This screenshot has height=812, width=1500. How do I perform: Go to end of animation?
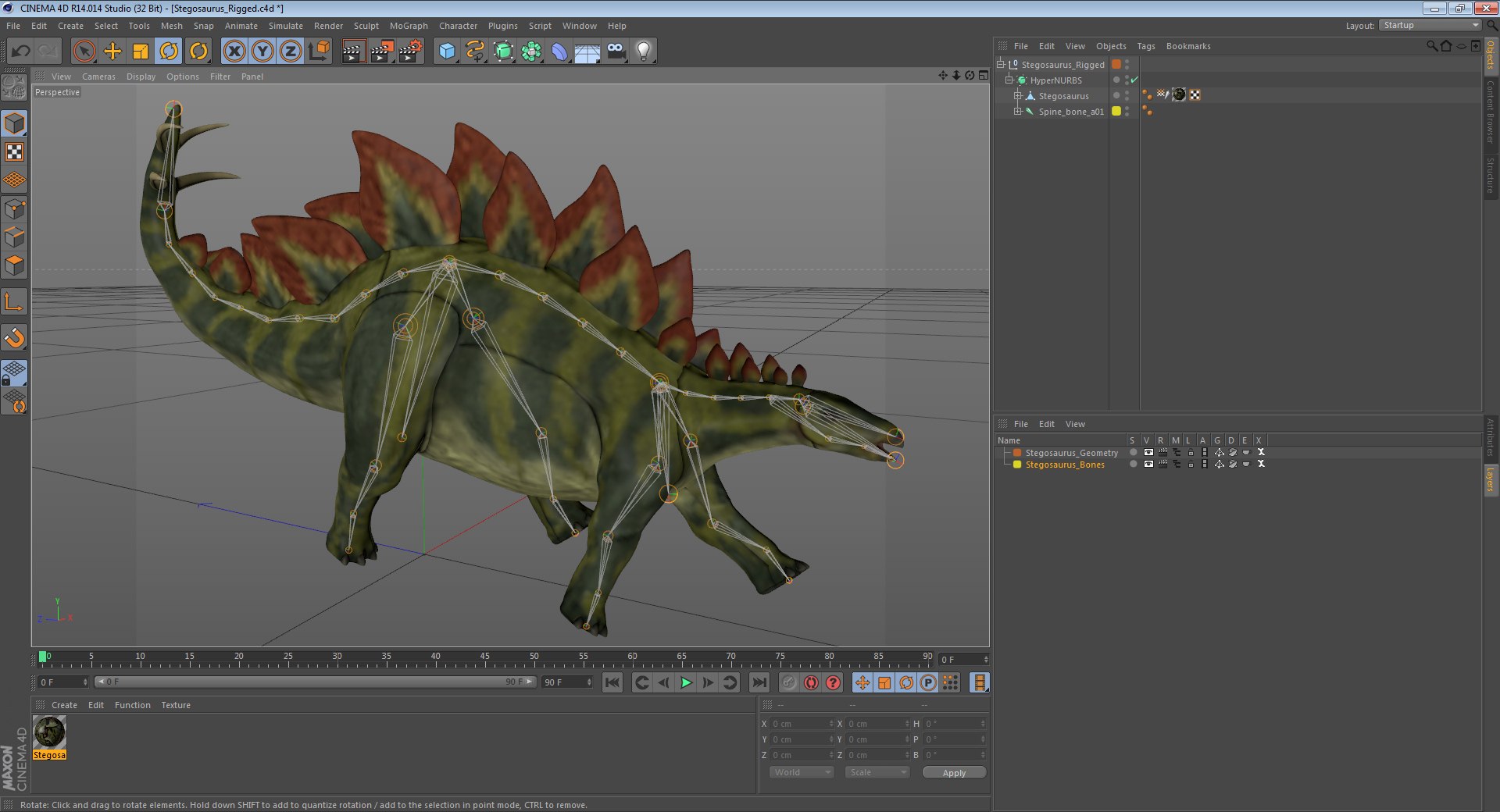(759, 683)
